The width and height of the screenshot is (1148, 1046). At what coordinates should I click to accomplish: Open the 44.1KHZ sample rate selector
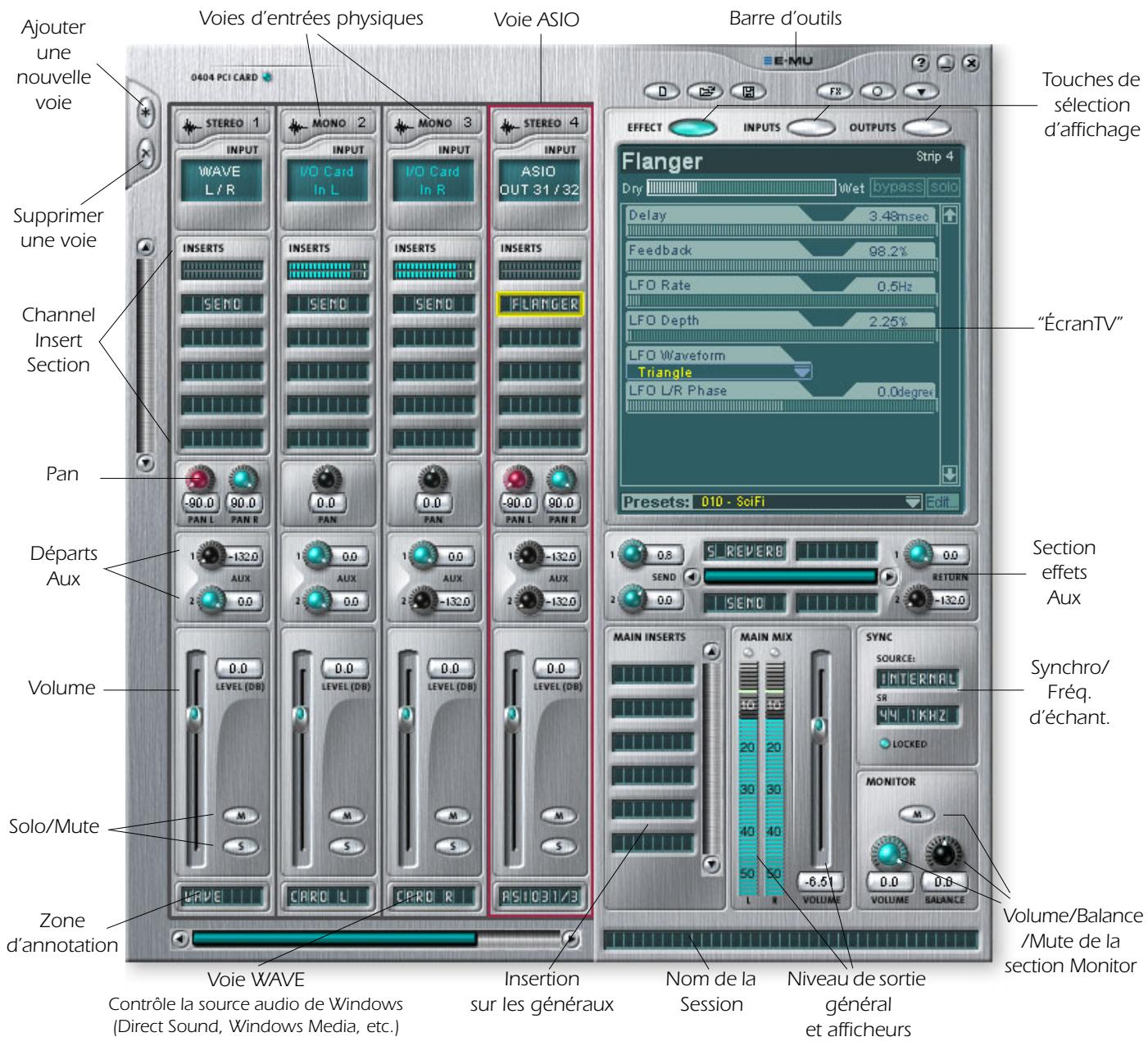918,716
